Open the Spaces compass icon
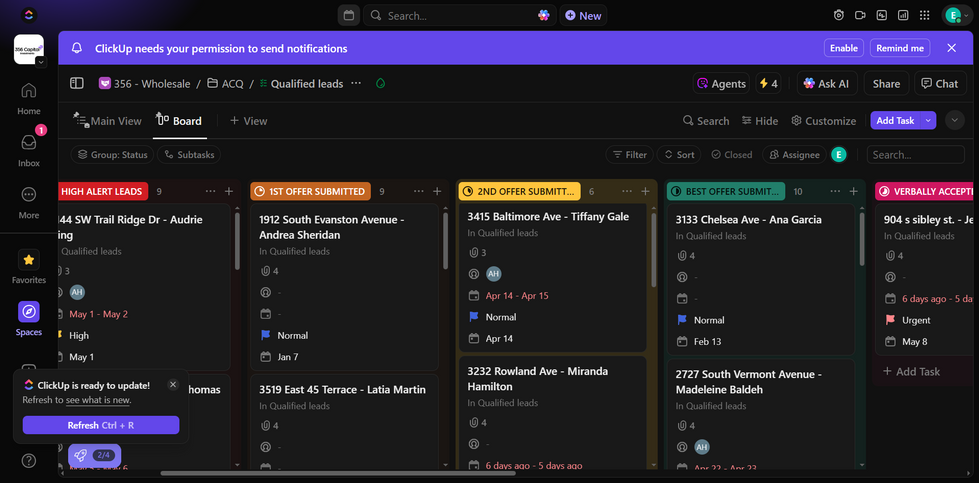 (29, 312)
